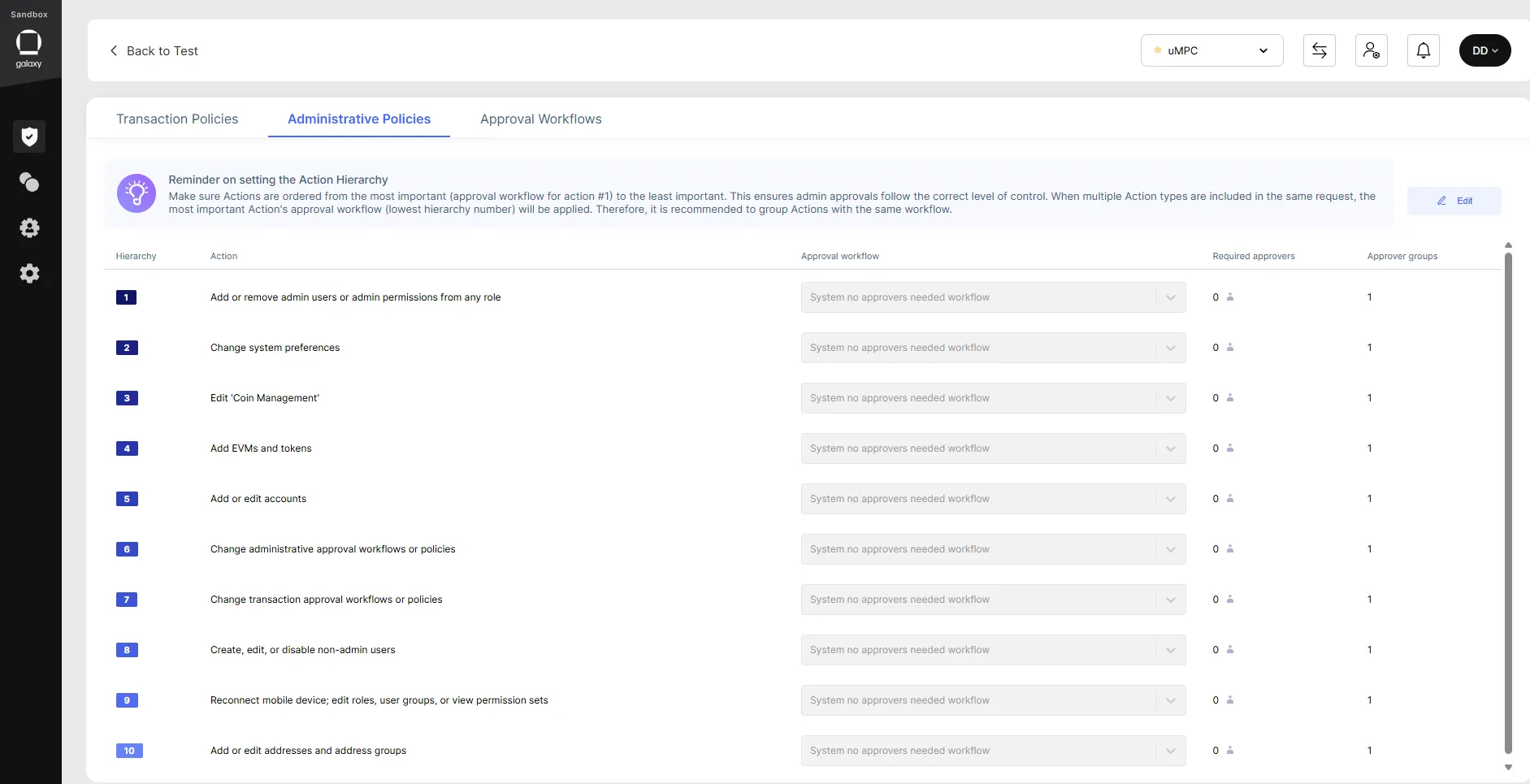This screenshot has height=784, width=1530.
Task: Click 'Create, edit, or disable non-admin users' text
Action: 303,650
